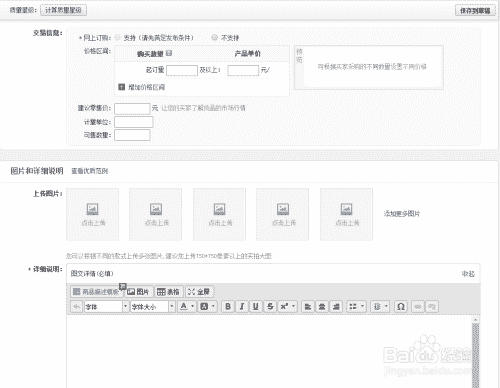Click the fifth 点击上传 image slot
The height and width of the screenshot is (388, 500).
click(346, 214)
